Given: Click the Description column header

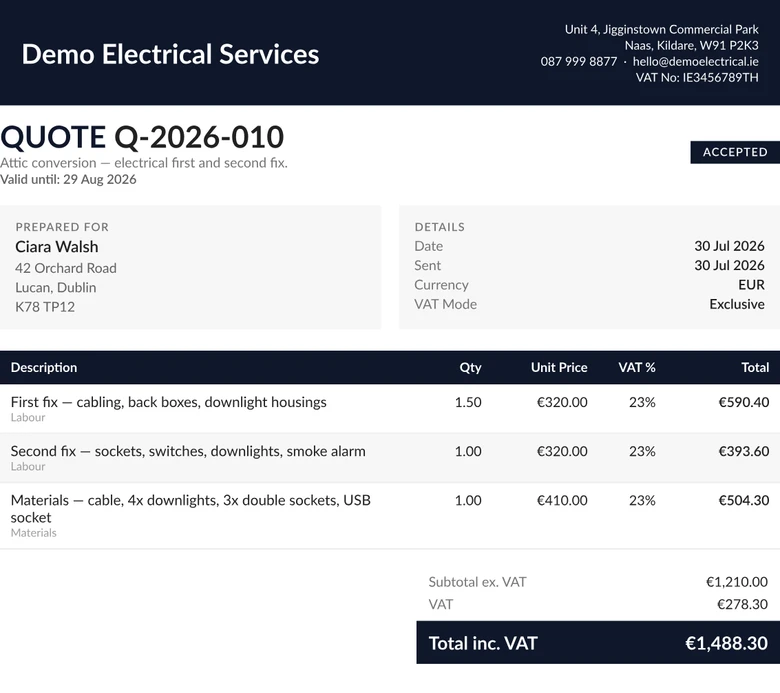Looking at the screenshot, I should click(44, 367).
